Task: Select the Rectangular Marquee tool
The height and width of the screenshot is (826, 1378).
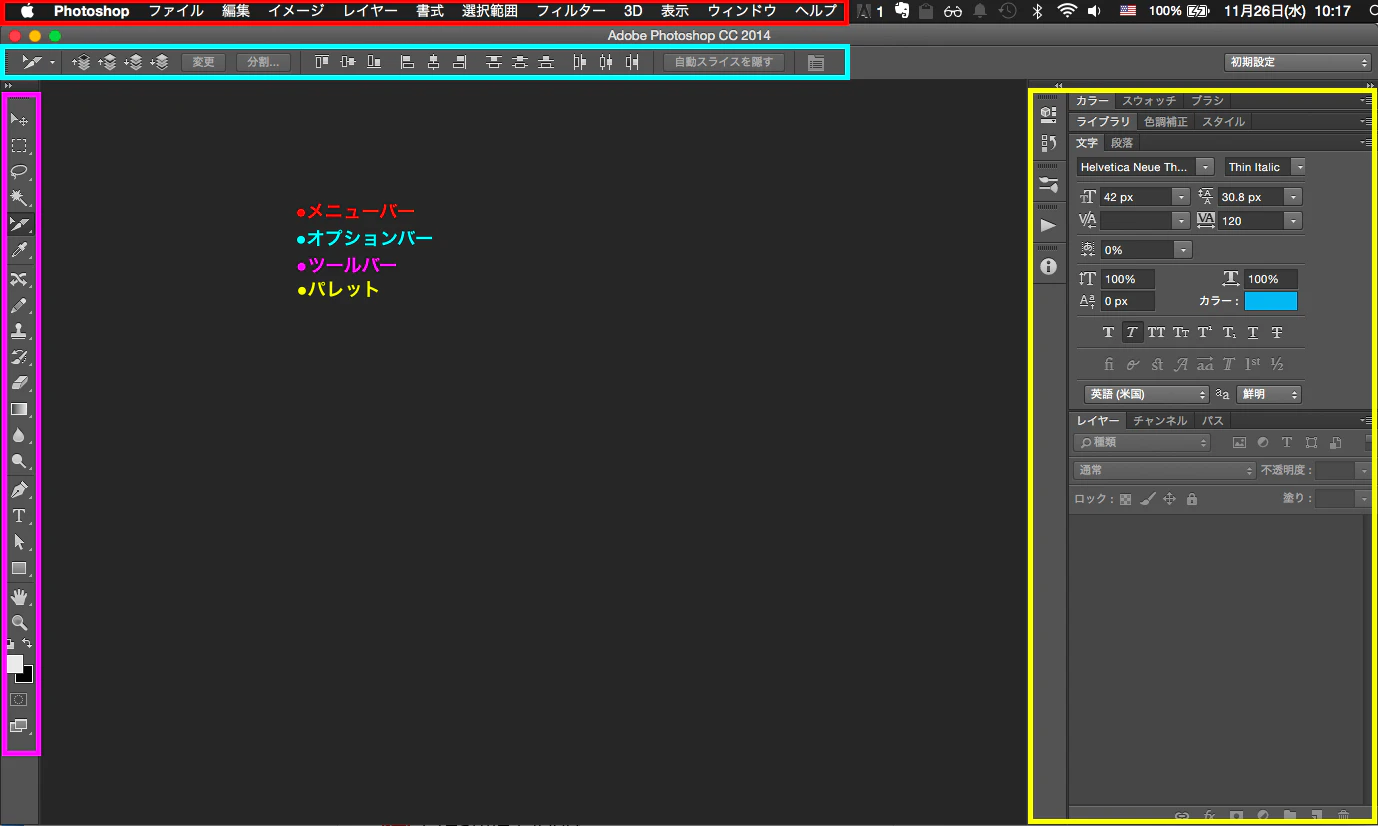Action: 19,145
